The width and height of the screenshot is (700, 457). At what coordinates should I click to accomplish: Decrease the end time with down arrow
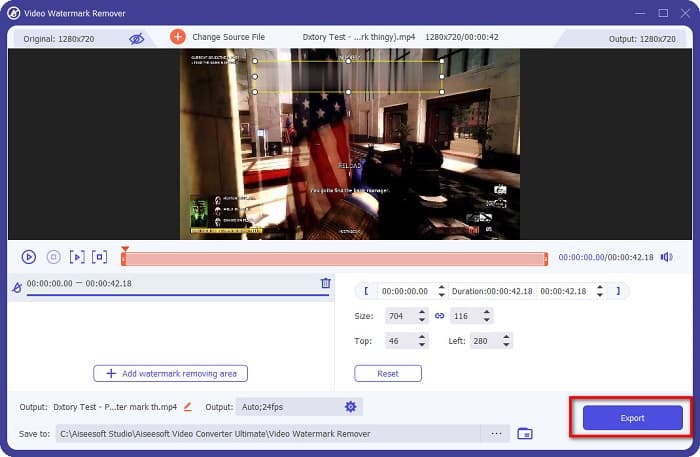click(600, 295)
